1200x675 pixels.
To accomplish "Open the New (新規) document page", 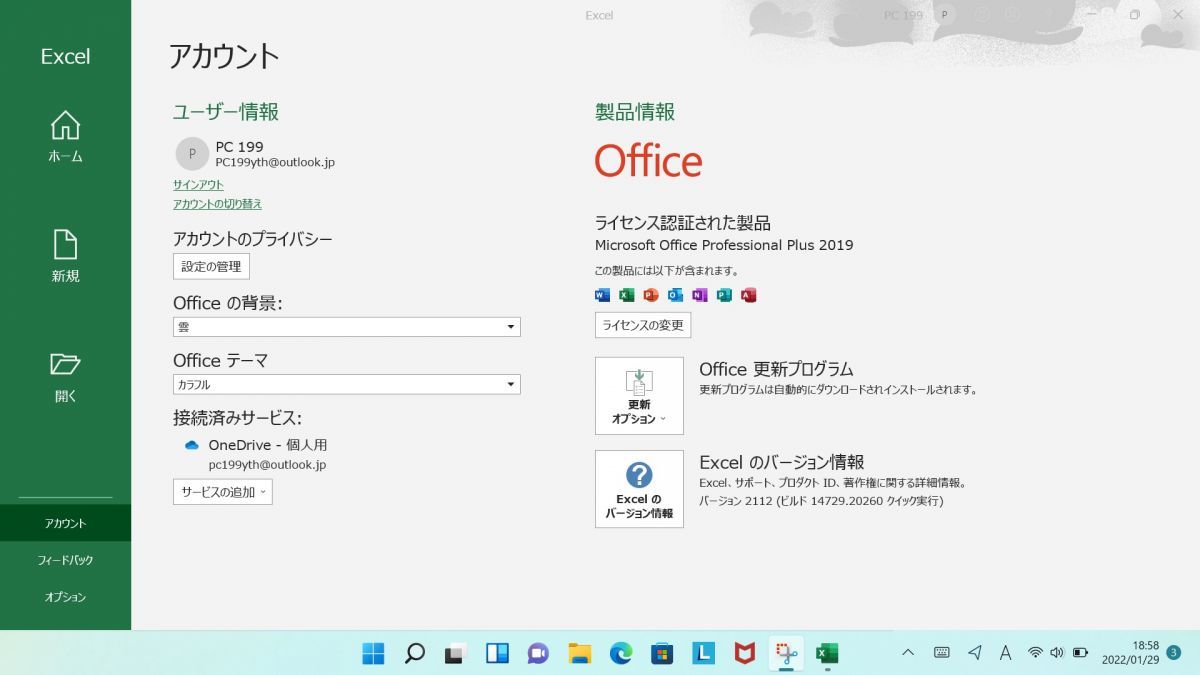I will pyautogui.click(x=65, y=245).
